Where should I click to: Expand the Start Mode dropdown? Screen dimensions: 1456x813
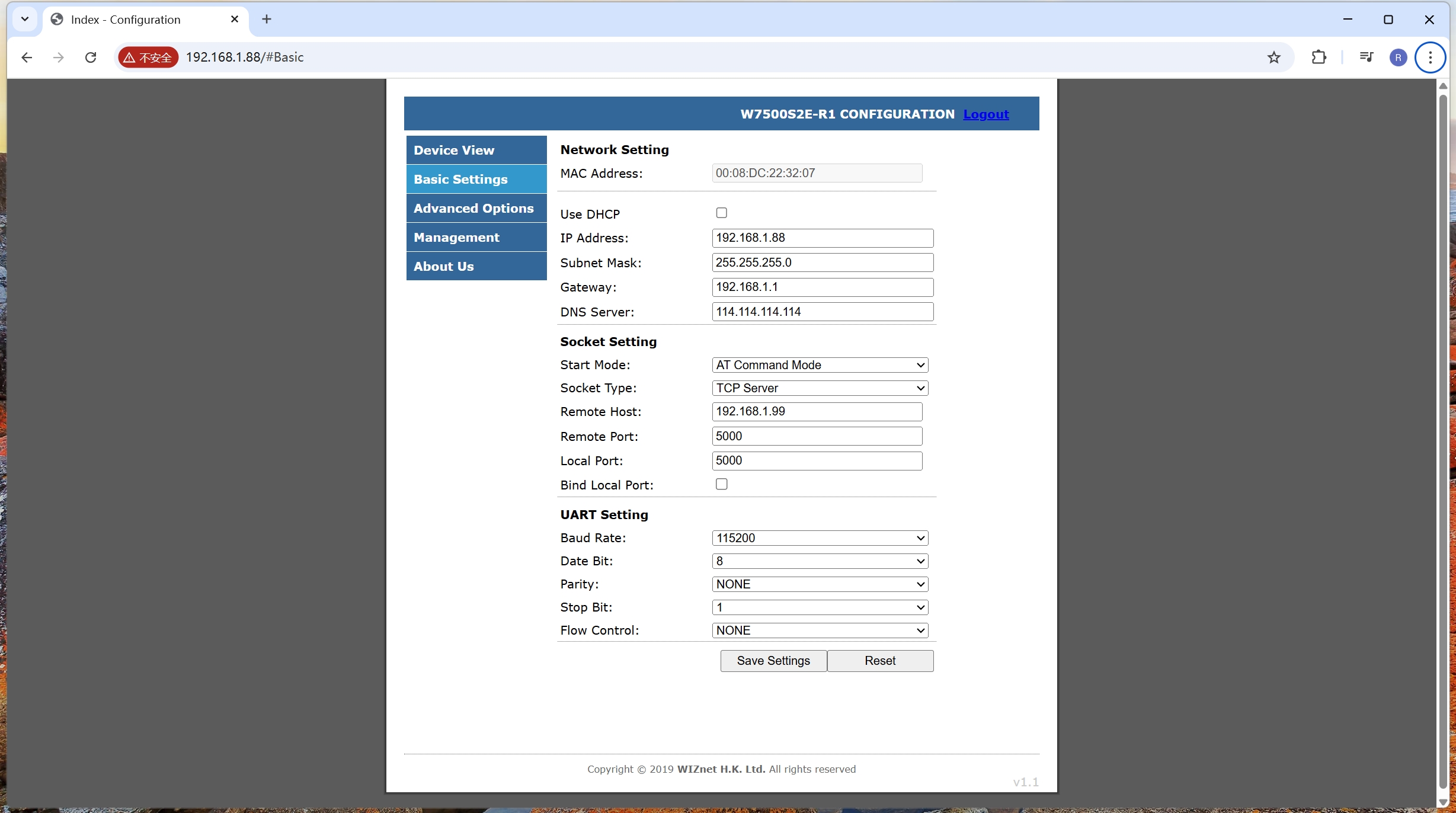pos(820,365)
